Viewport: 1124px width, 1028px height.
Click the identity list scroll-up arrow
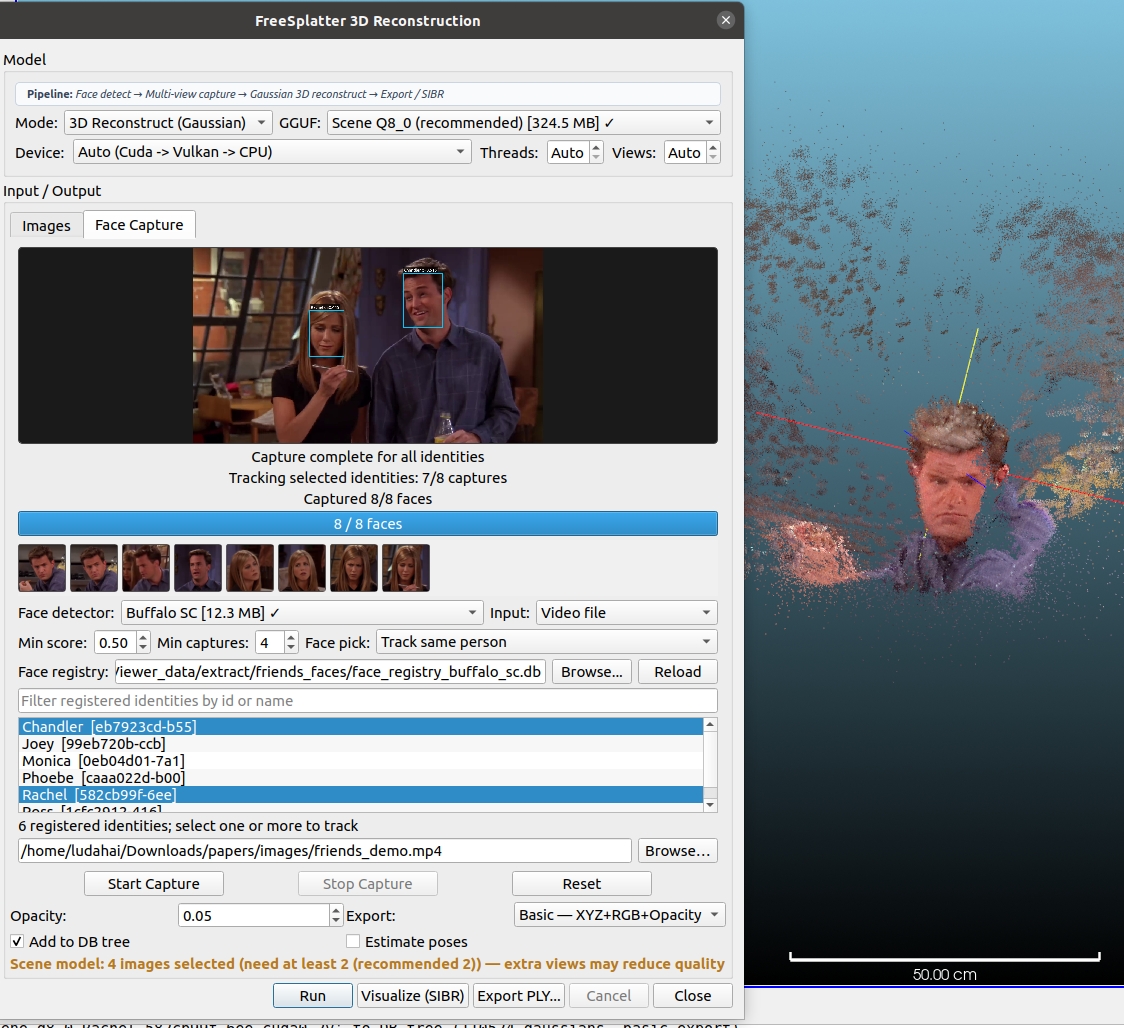[x=710, y=725]
